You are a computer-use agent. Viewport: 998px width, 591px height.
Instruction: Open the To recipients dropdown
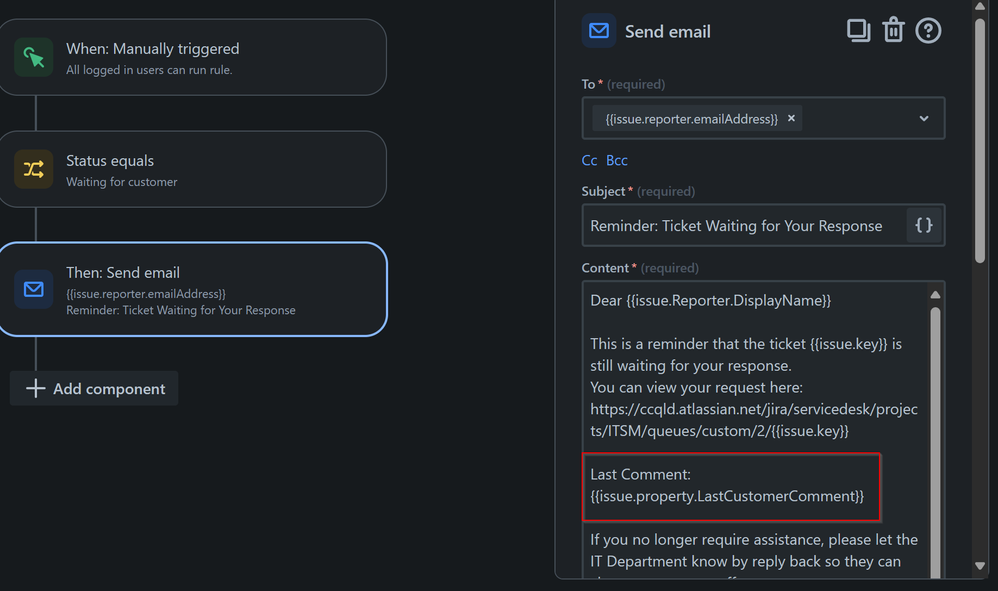coord(924,118)
